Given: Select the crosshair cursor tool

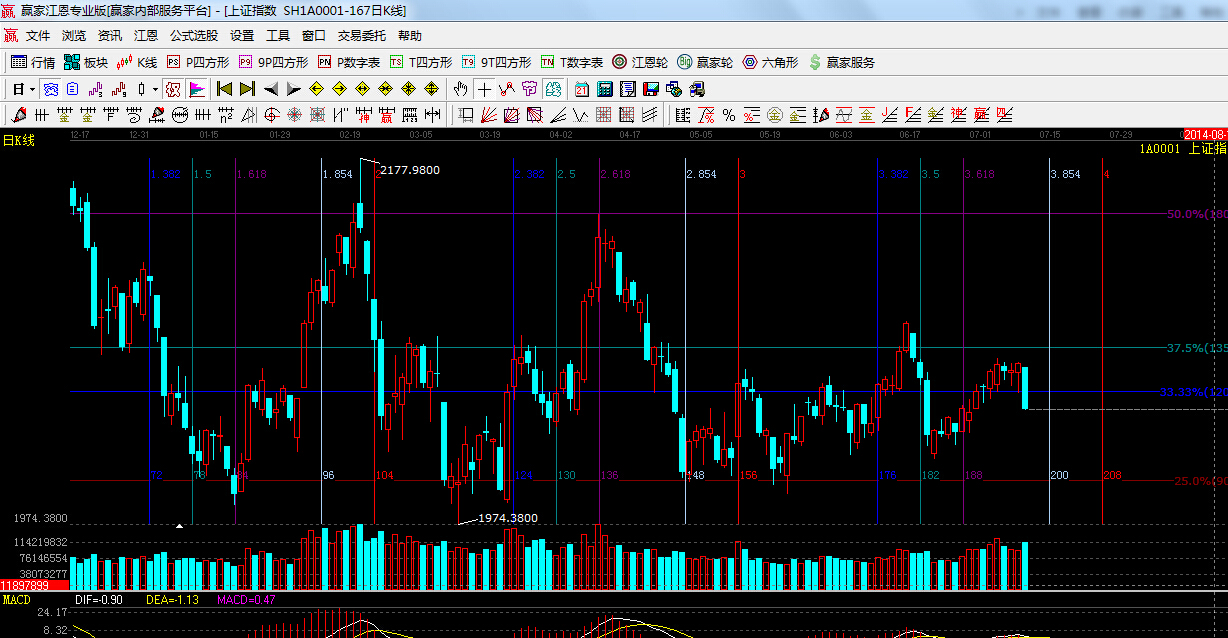Looking at the screenshot, I should (484, 89).
